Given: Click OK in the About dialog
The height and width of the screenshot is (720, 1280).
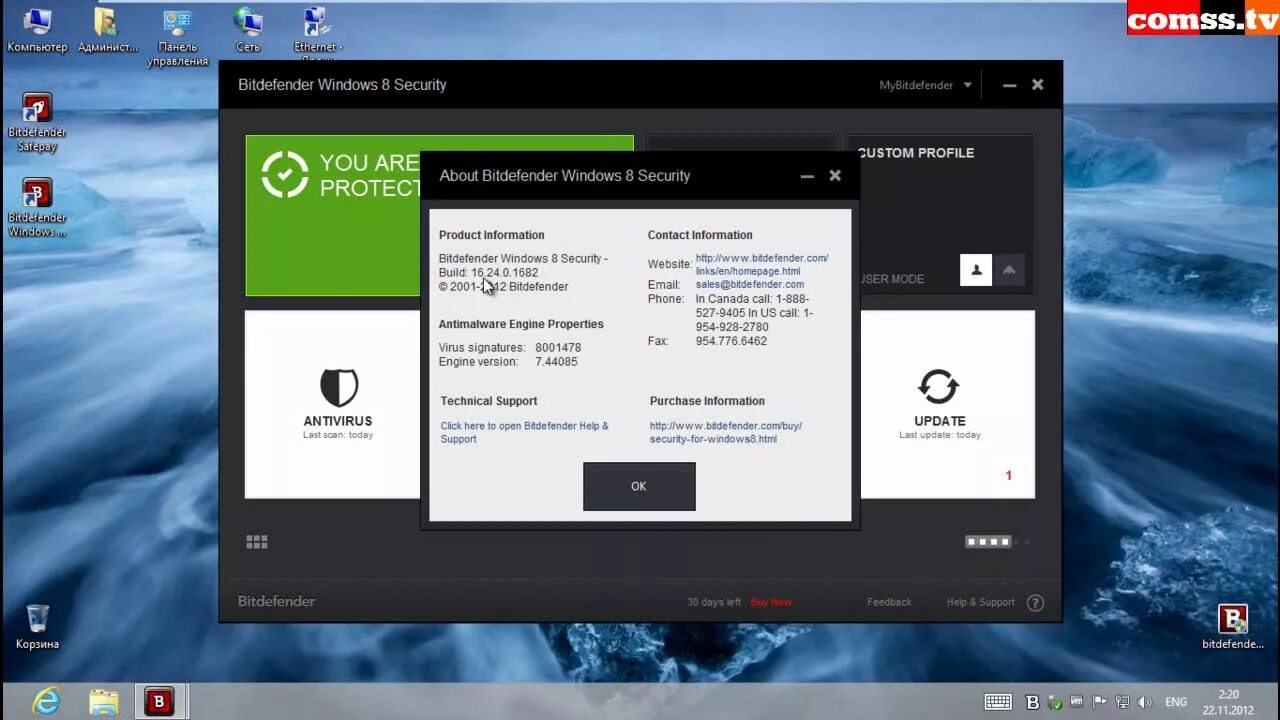Looking at the screenshot, I should [x=639, y=486].
